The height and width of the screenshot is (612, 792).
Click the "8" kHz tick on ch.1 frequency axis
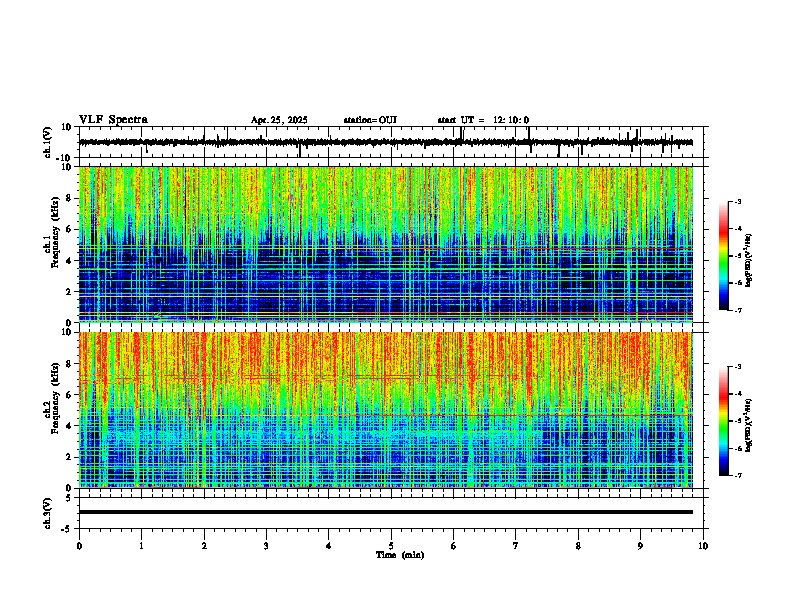70,198
